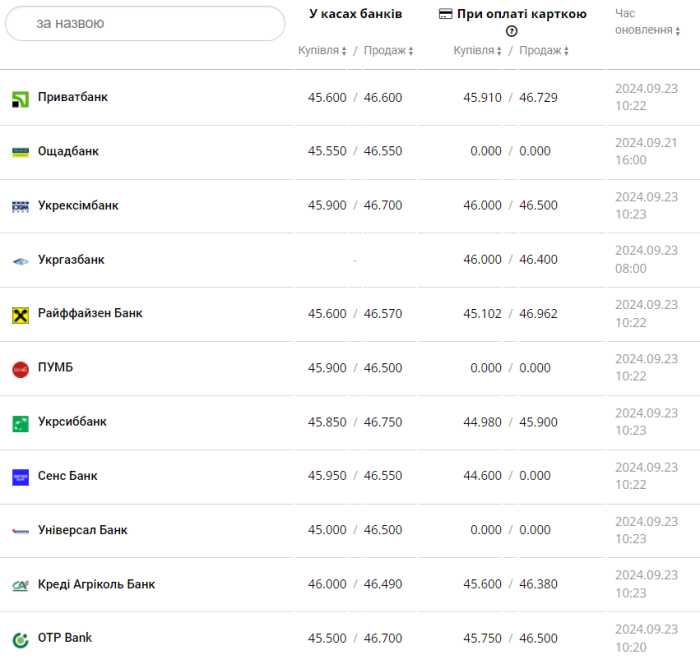Focus the за назвою search field
This screenshot has height=664, width=700.
click(145, 23)
